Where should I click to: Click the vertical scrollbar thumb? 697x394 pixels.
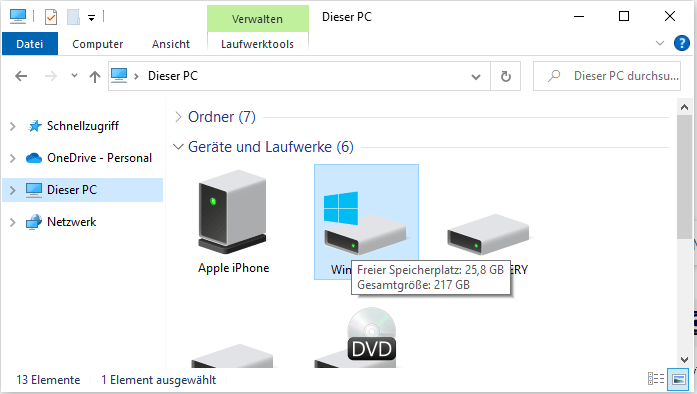point(684,177)
